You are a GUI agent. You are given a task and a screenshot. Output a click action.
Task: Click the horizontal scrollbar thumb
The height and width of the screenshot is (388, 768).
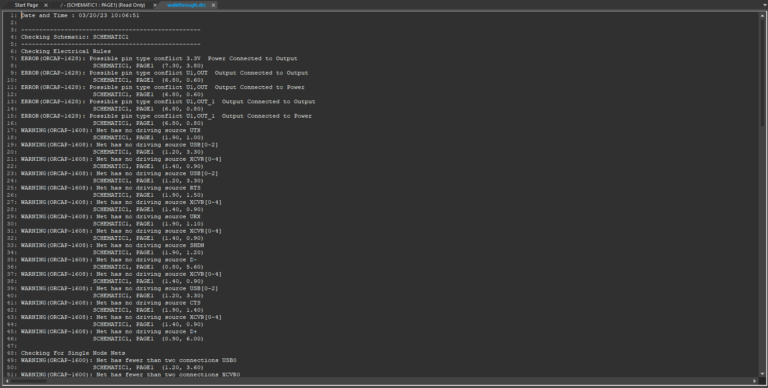28,381
